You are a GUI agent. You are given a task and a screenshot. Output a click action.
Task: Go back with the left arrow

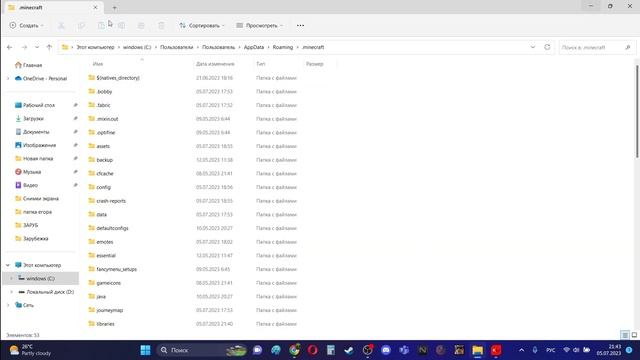click(x=10, y=47)
